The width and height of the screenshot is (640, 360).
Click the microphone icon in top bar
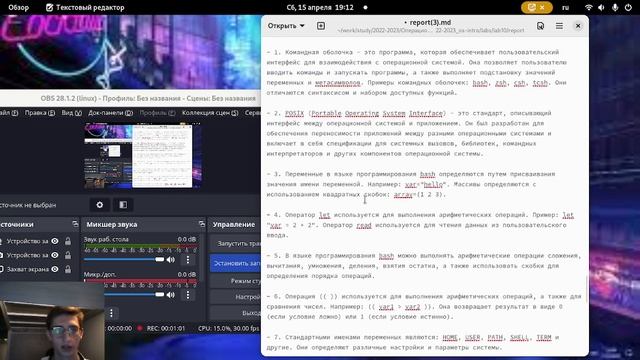tap(615, 7)
